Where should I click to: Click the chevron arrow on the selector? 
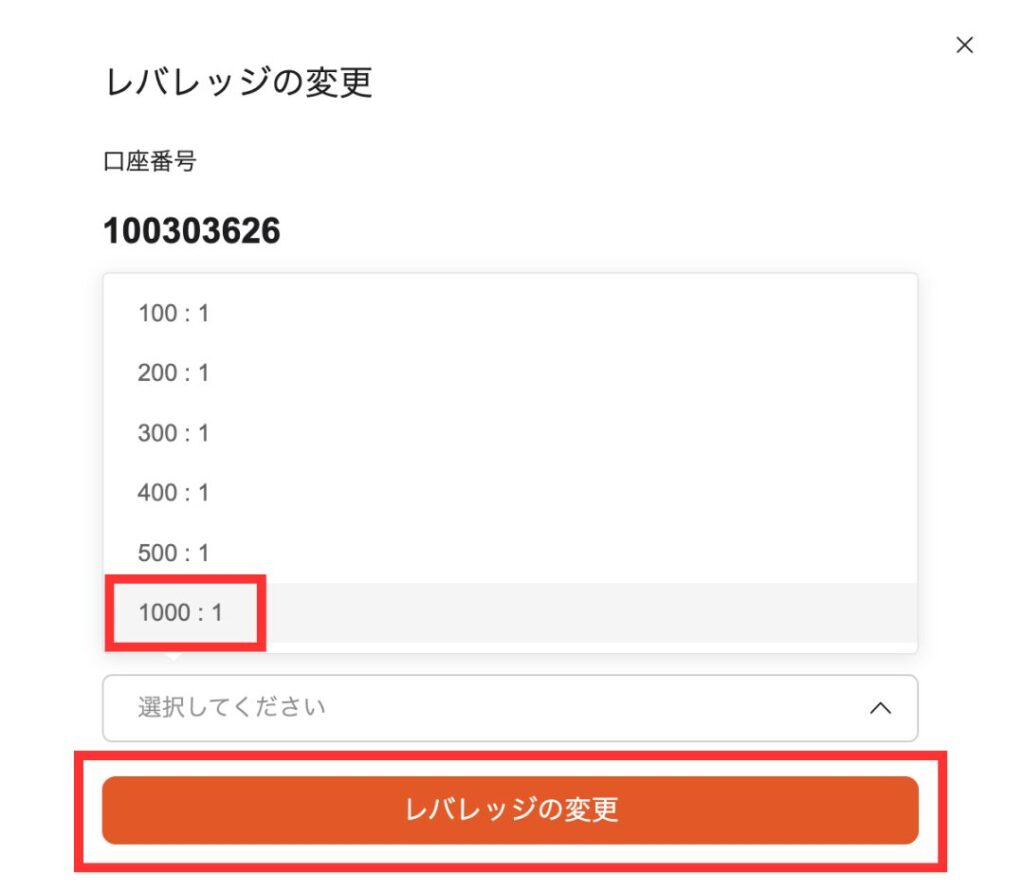[x=882, y=707]
